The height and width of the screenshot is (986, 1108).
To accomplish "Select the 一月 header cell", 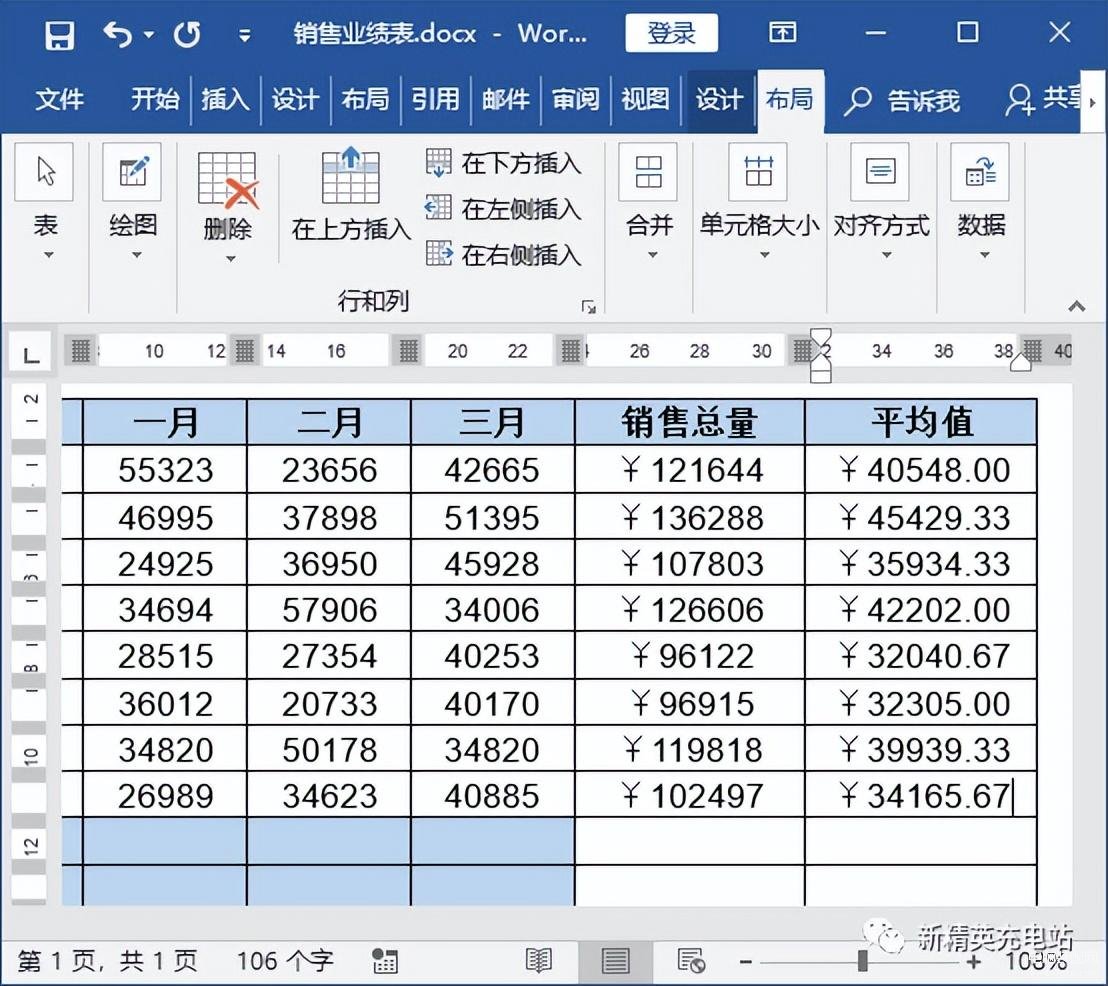I will [165, 423].
